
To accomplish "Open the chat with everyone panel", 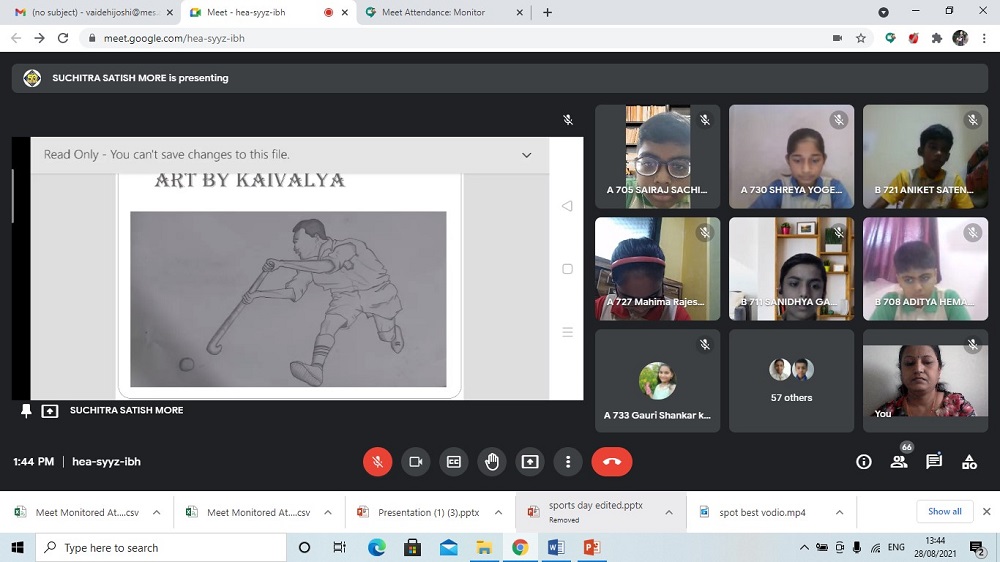I will tap(934, 461).
